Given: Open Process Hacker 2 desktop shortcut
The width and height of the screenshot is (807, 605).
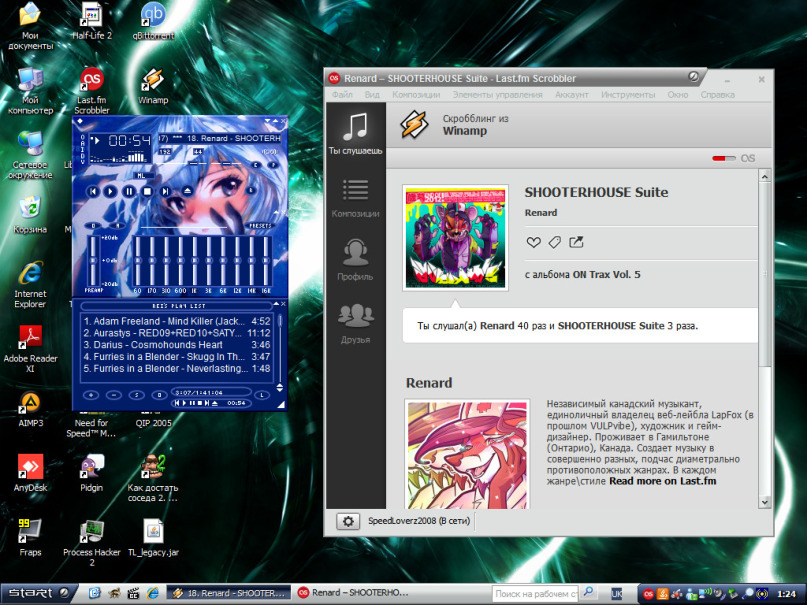Looking at the screenshot, I should pos(92,542).
